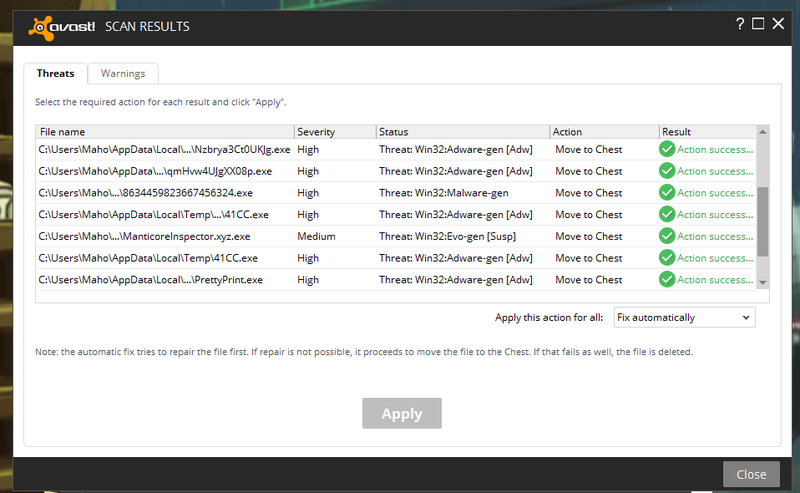Viewport: 800px width, 493px height.
Task: Click 'Threat: Win32:Evo-gen [Susp]' status cell
Action: (447, 236)
